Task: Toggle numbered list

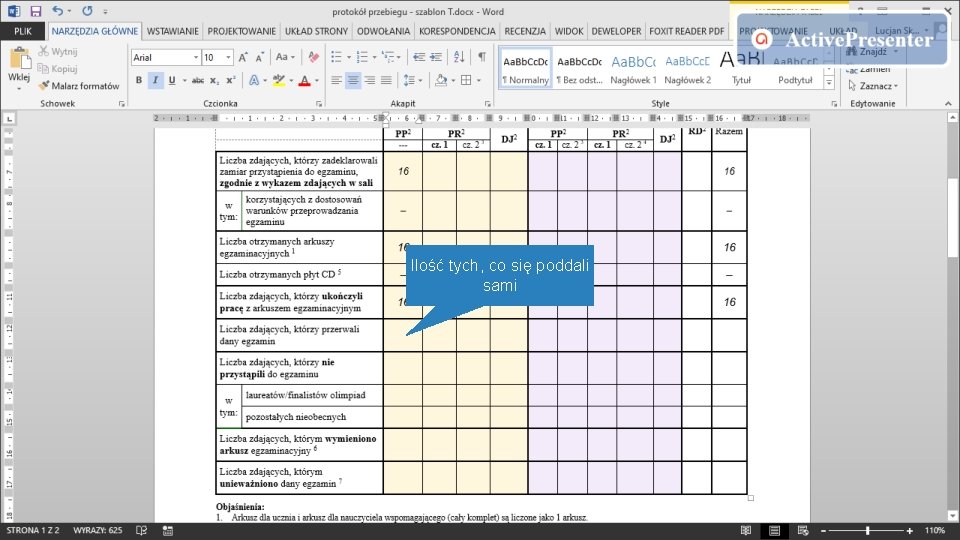Action: (x=362, y=57)
